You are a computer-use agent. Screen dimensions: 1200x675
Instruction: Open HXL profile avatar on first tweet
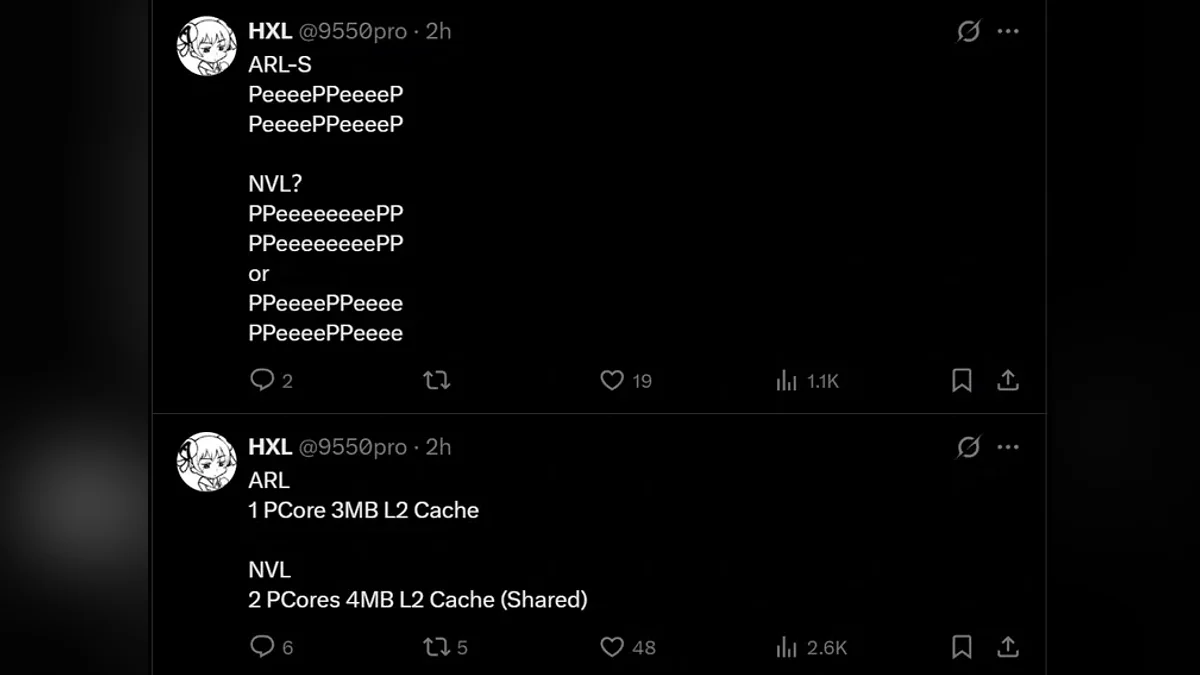click(207, 46)
